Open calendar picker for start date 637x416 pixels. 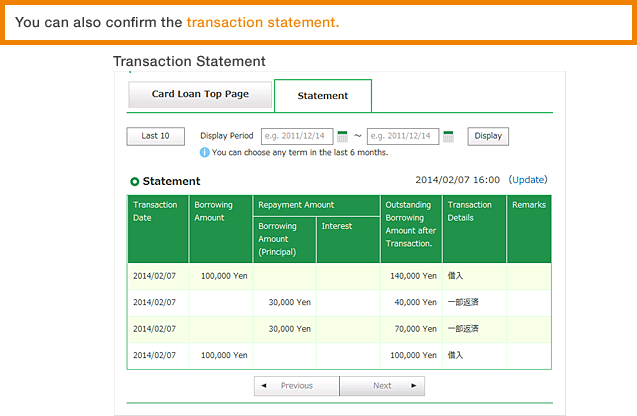342,136
